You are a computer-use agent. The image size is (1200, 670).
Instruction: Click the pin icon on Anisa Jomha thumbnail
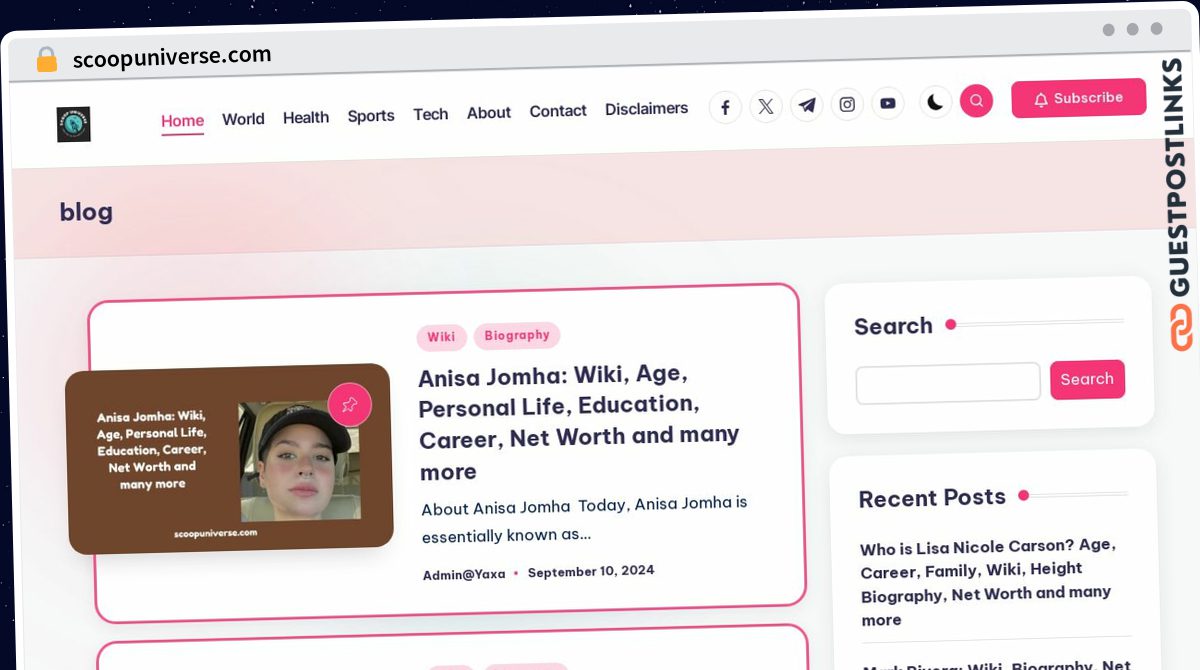[350, 405]
